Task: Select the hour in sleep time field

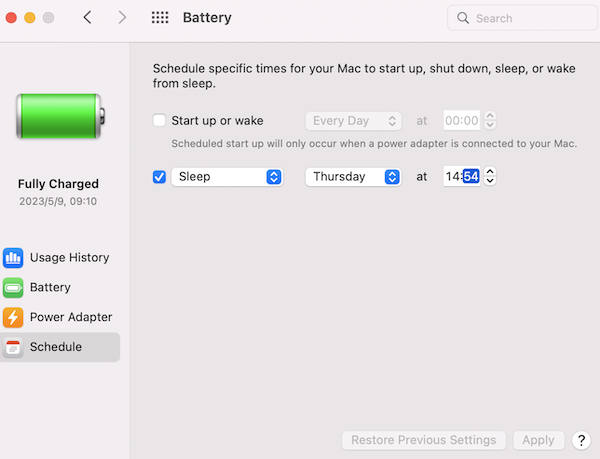Action: (x=453, y=177)
